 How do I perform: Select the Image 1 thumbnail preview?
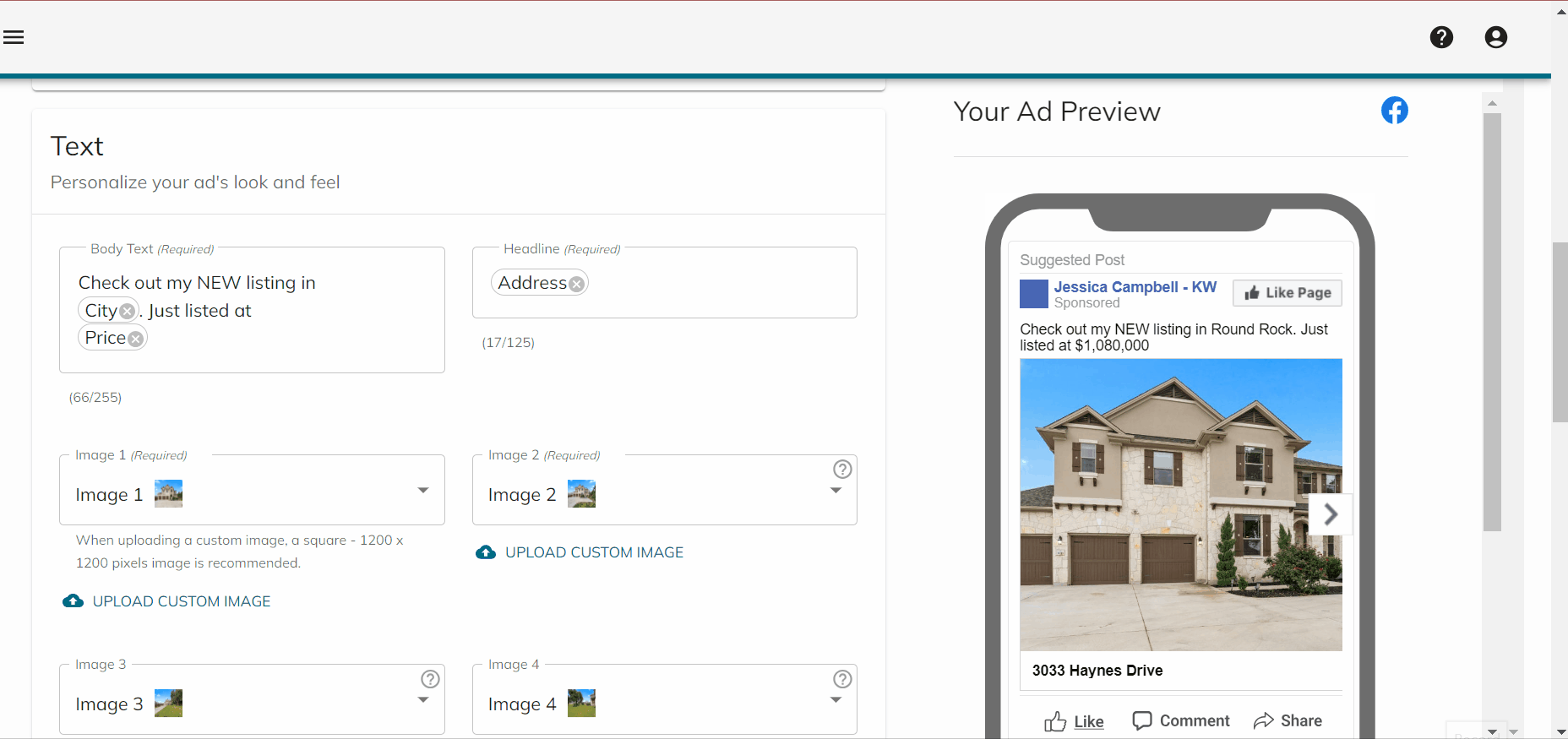(168, 493)
